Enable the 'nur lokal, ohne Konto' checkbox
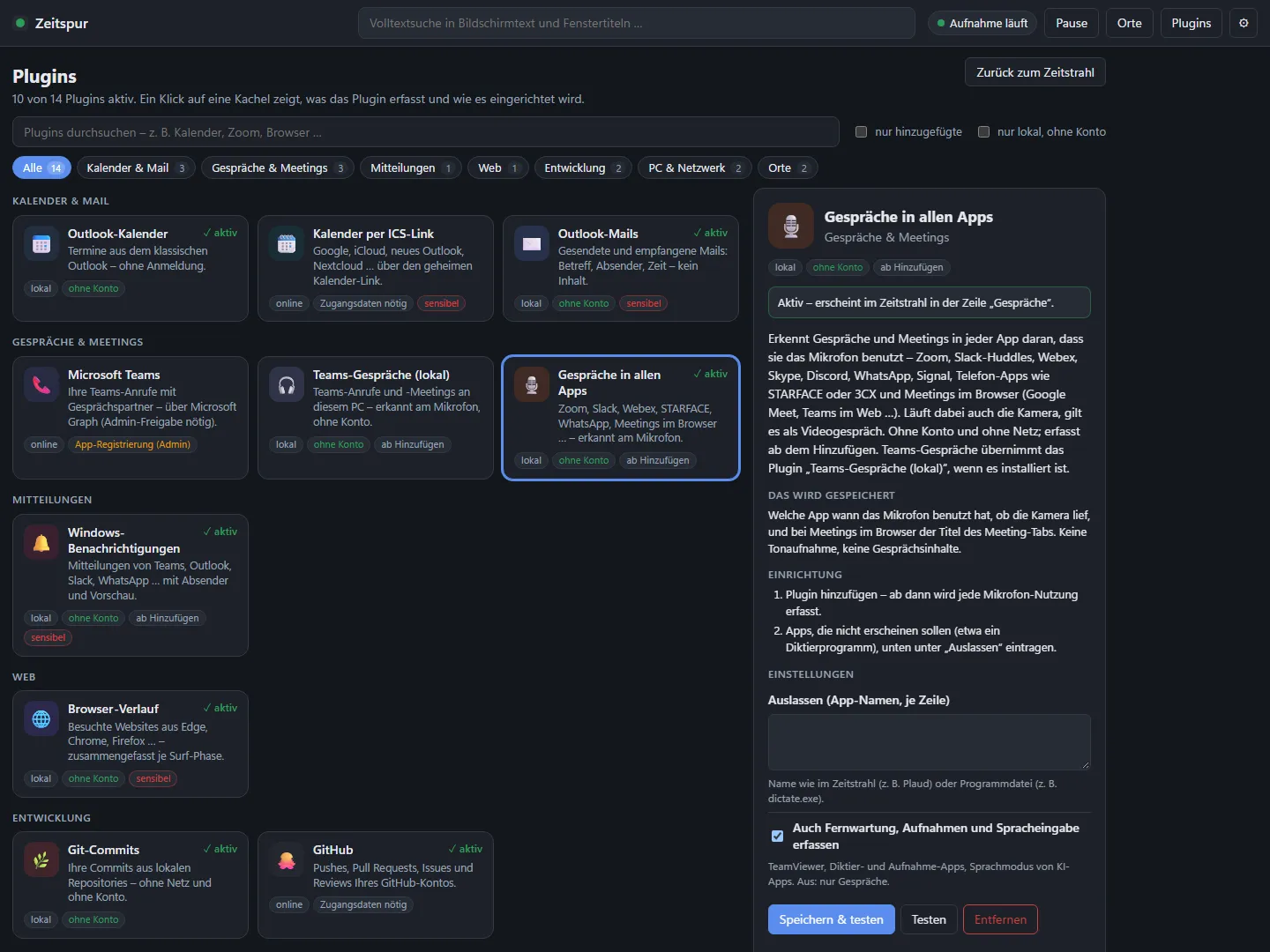 tap(983, 131)
